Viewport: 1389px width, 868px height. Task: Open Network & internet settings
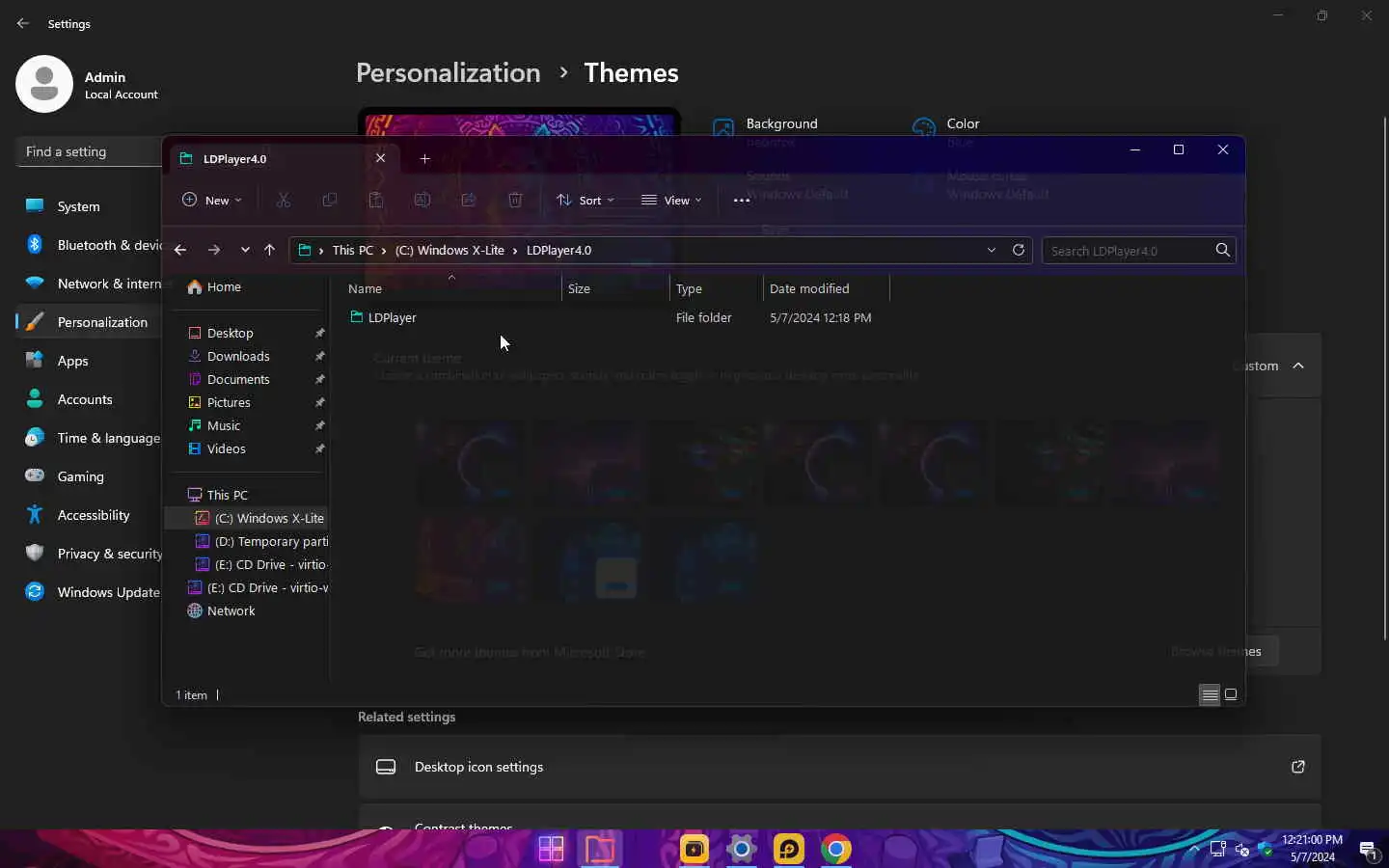(x=89, y=284)
